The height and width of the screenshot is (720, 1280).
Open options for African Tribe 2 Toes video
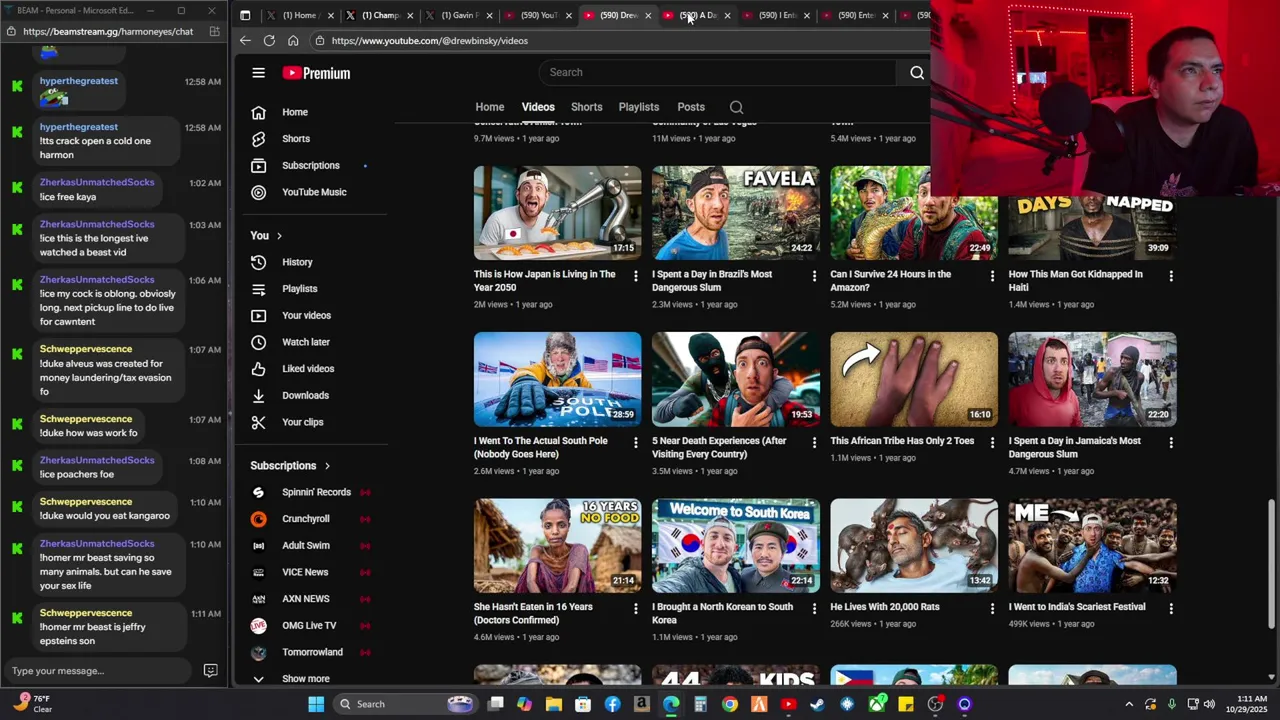point(992,442)
